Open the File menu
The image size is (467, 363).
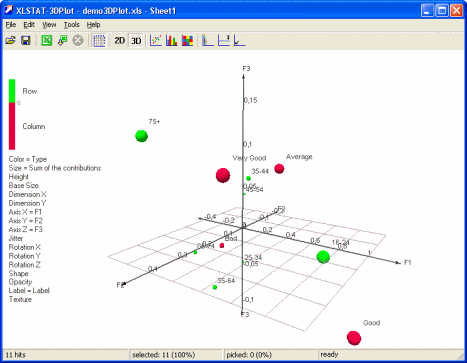pos(11,25)
